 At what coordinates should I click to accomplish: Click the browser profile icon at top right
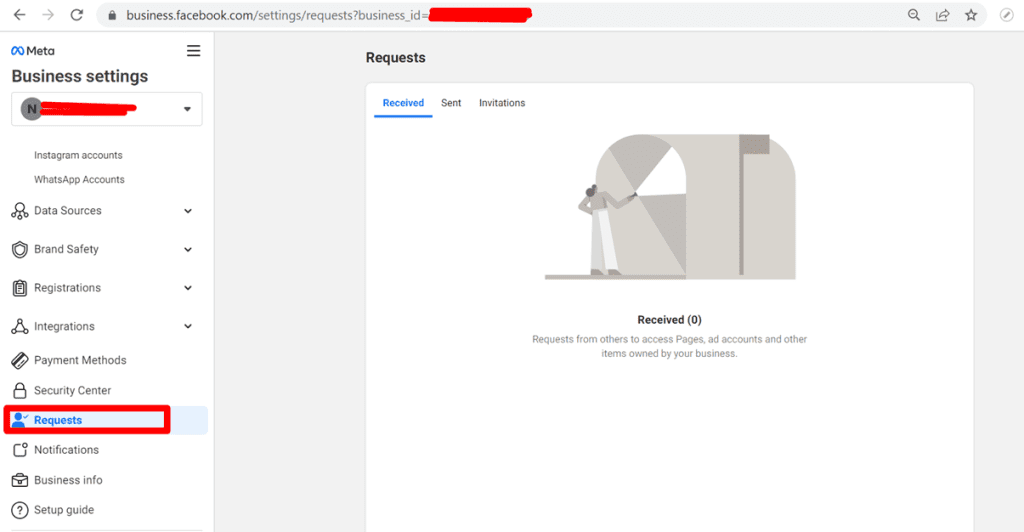click(1006, 15)
